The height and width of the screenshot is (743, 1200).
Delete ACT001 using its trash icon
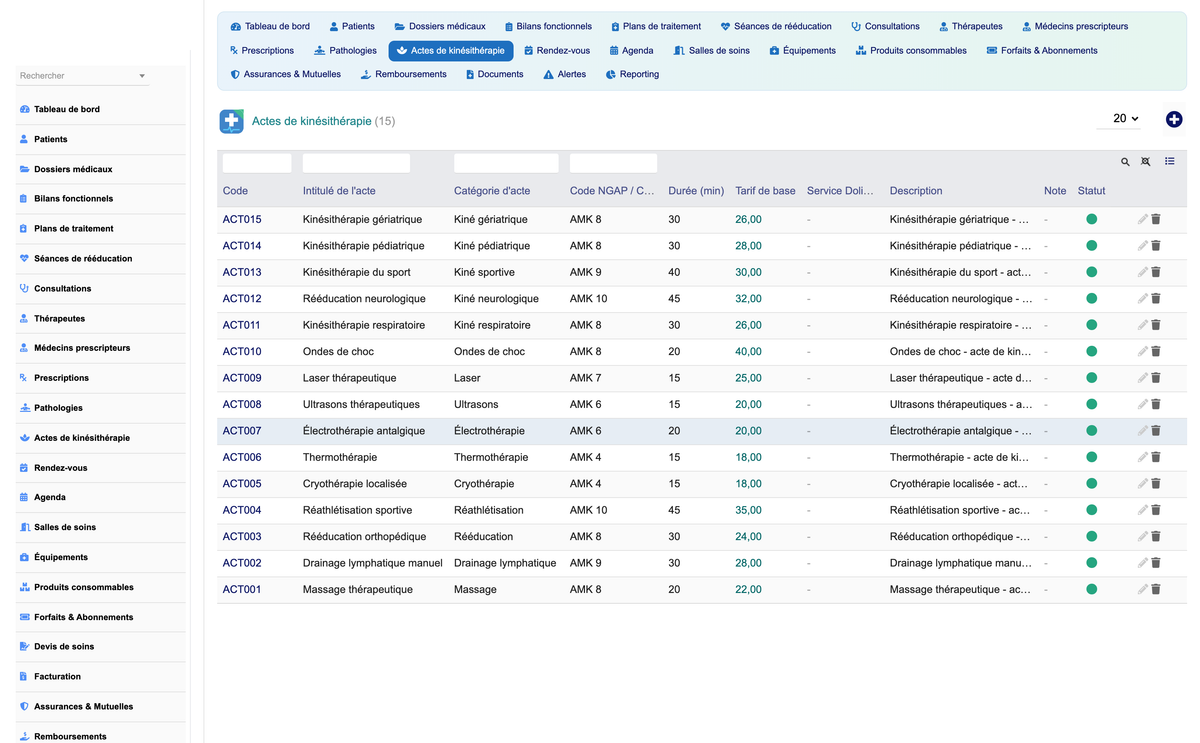pyautogui.click(x=1156, y=589)
